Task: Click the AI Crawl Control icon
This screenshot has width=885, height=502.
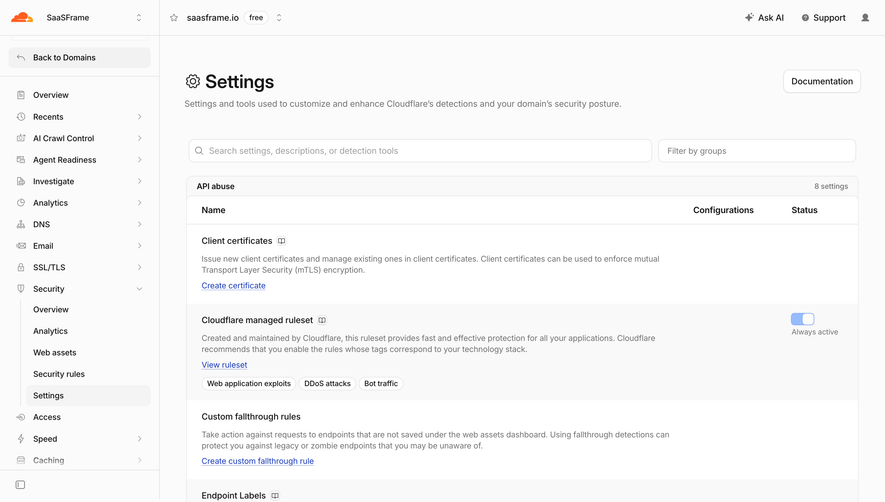Action: (x=21, y=138)
